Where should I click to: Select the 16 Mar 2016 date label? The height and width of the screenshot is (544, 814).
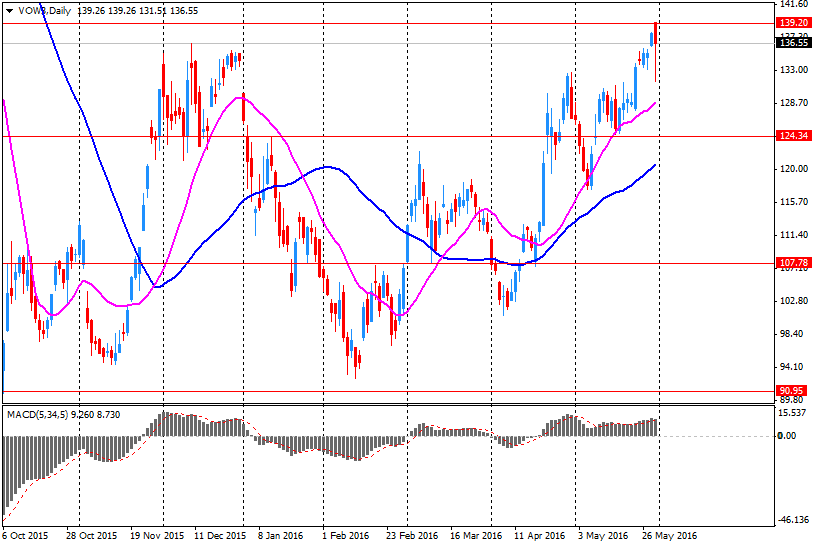coord(476,535)
